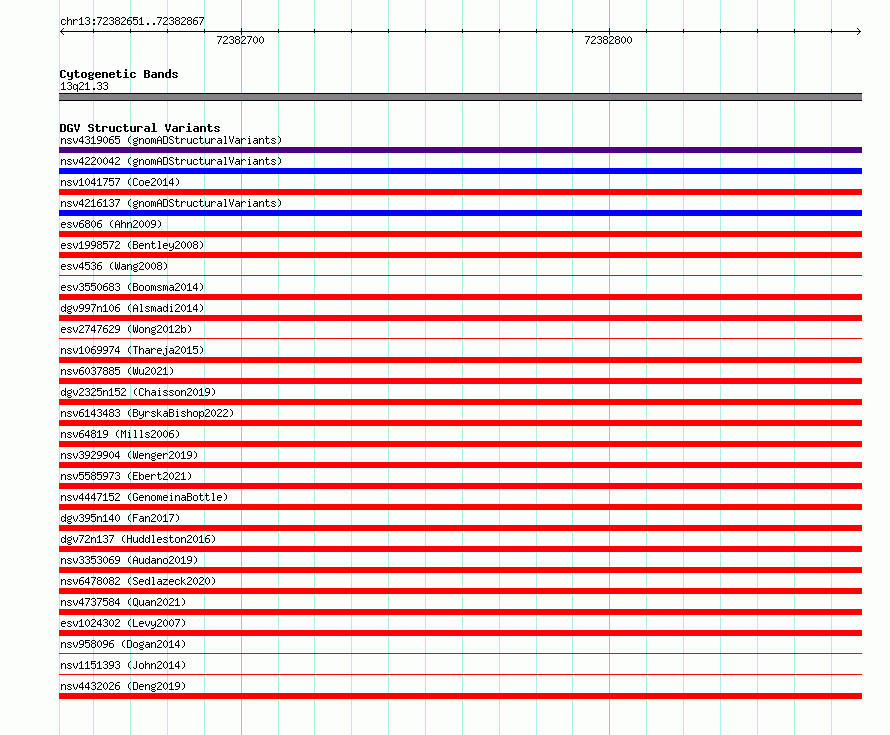Select the 13q21.33 band label
Viewport: 890px width, 735px height.
coord(84,86)
